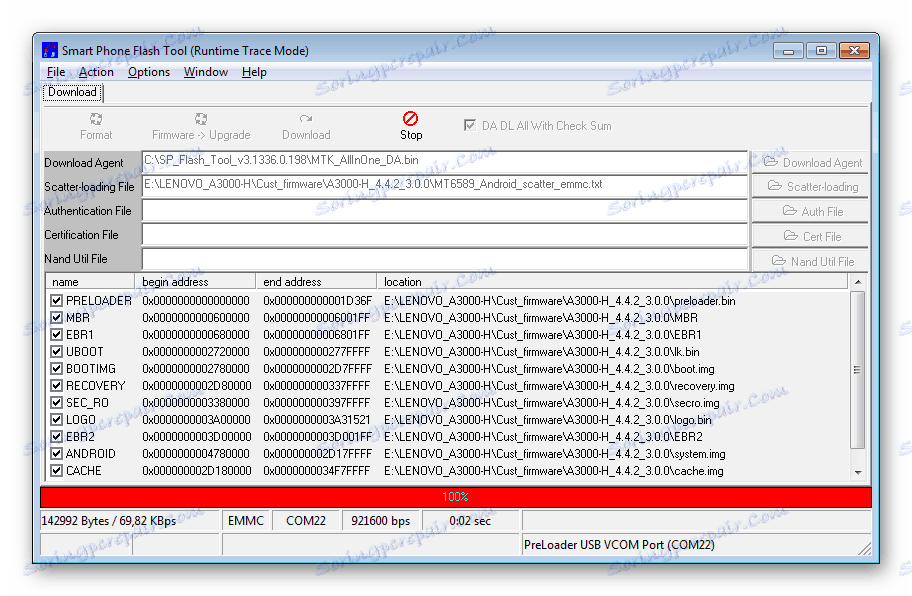Click the red 100% progress bar
This screenshot has width=912, height=596.
(x=455, y=497)
